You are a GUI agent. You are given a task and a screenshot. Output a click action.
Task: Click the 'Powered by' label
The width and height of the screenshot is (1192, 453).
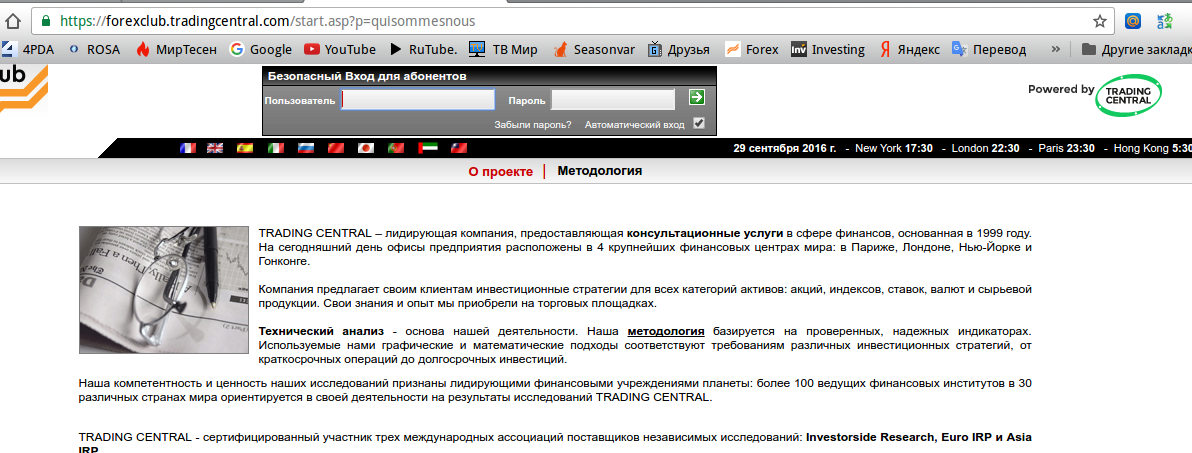[1061, 89]
